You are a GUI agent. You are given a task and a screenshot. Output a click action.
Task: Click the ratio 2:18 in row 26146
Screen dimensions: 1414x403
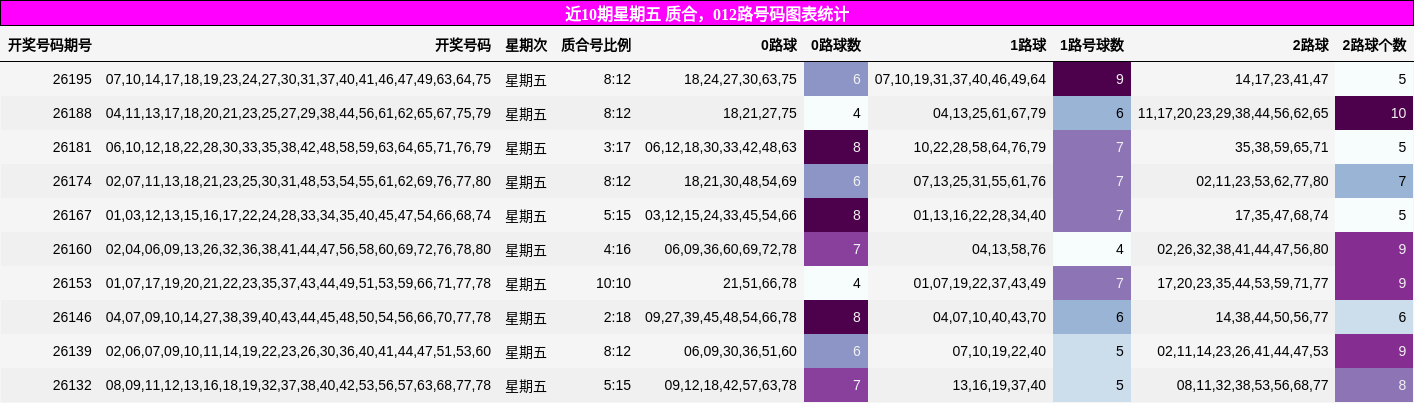coord(617,317)
